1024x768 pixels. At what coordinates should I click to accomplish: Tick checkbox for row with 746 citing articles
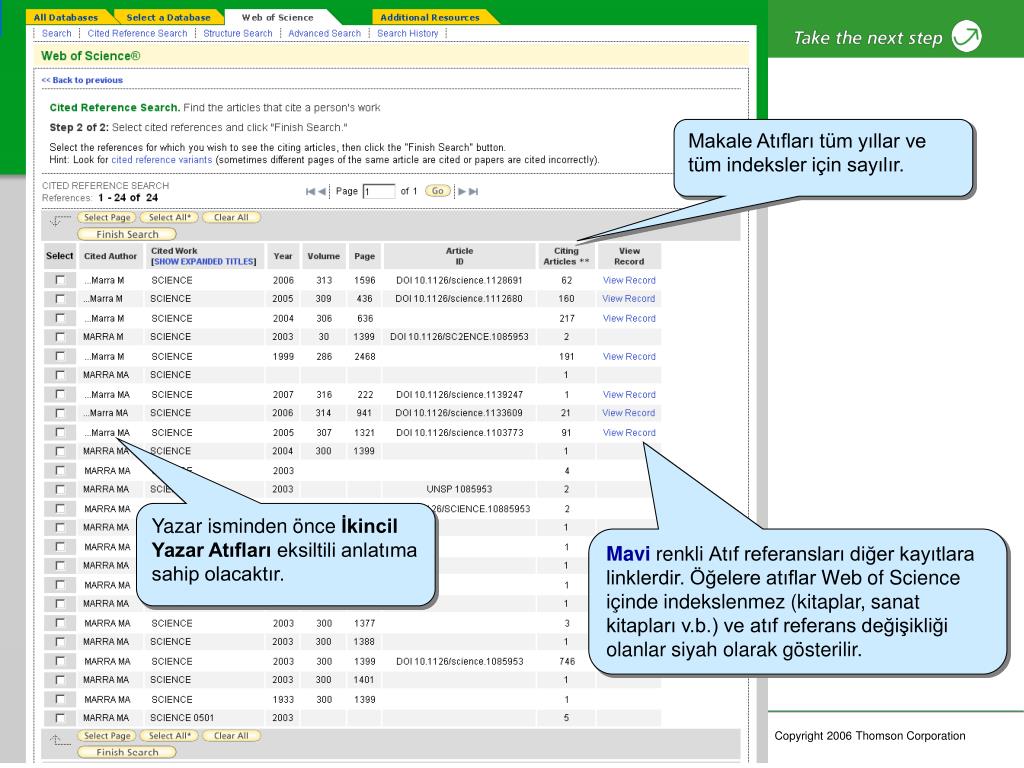click(60, 661)
